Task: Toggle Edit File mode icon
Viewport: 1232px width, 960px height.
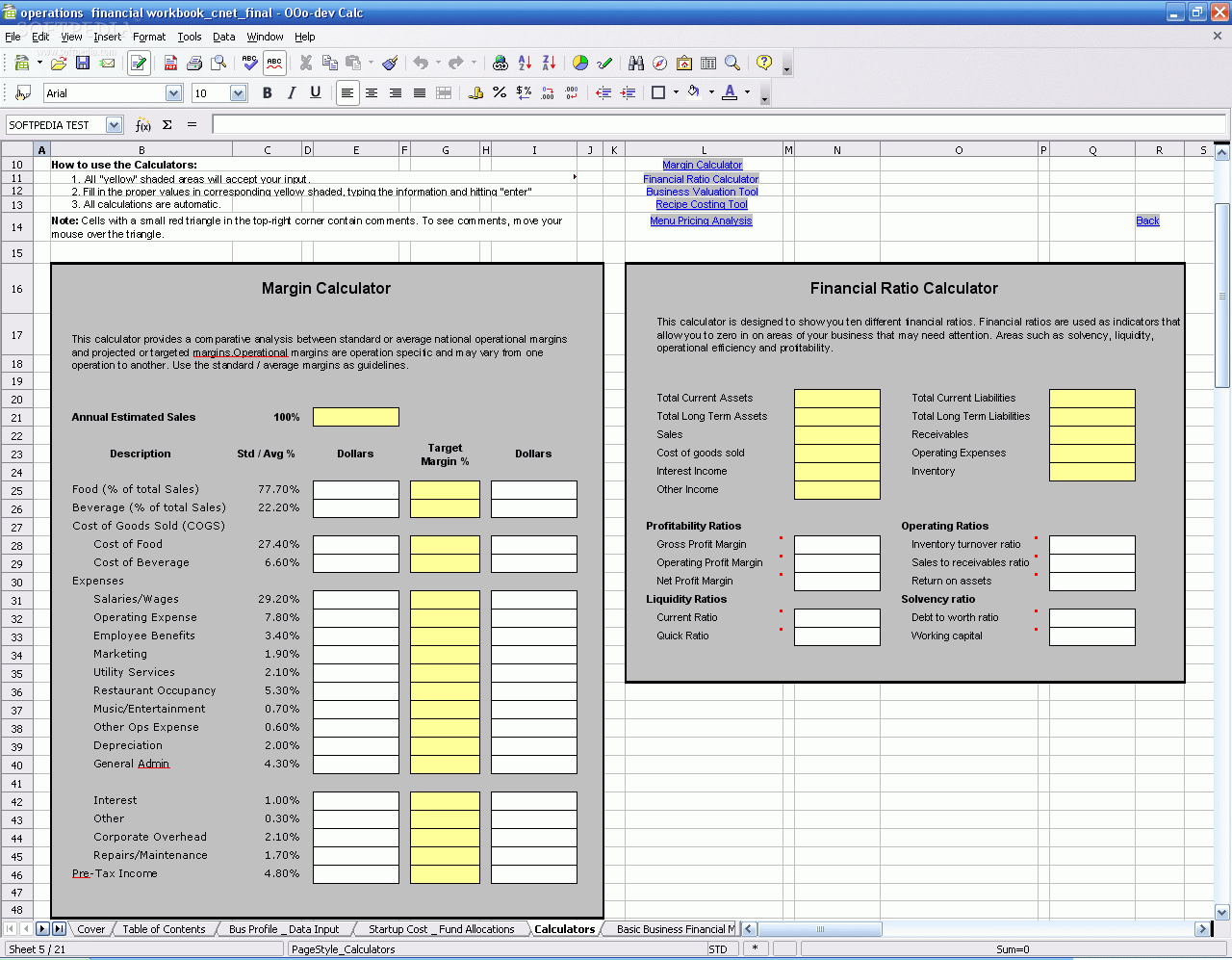Action: click(139, 63)
